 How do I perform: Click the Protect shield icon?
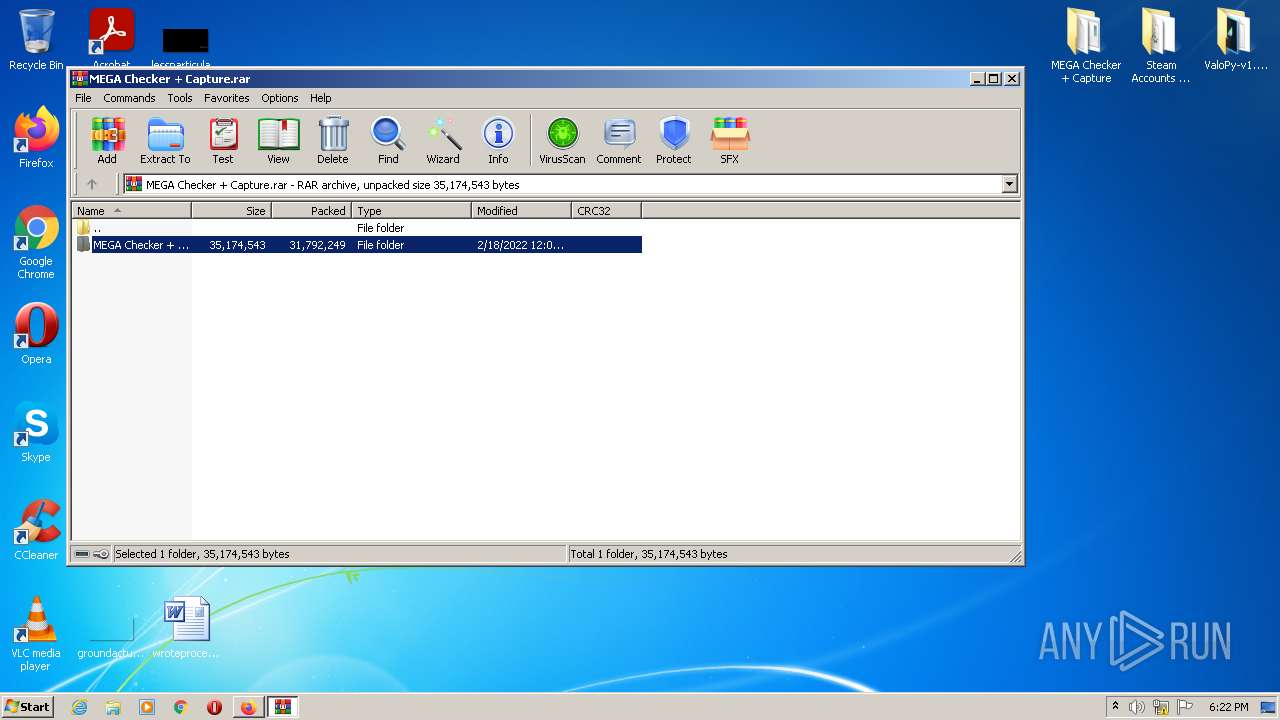[674, 141]
